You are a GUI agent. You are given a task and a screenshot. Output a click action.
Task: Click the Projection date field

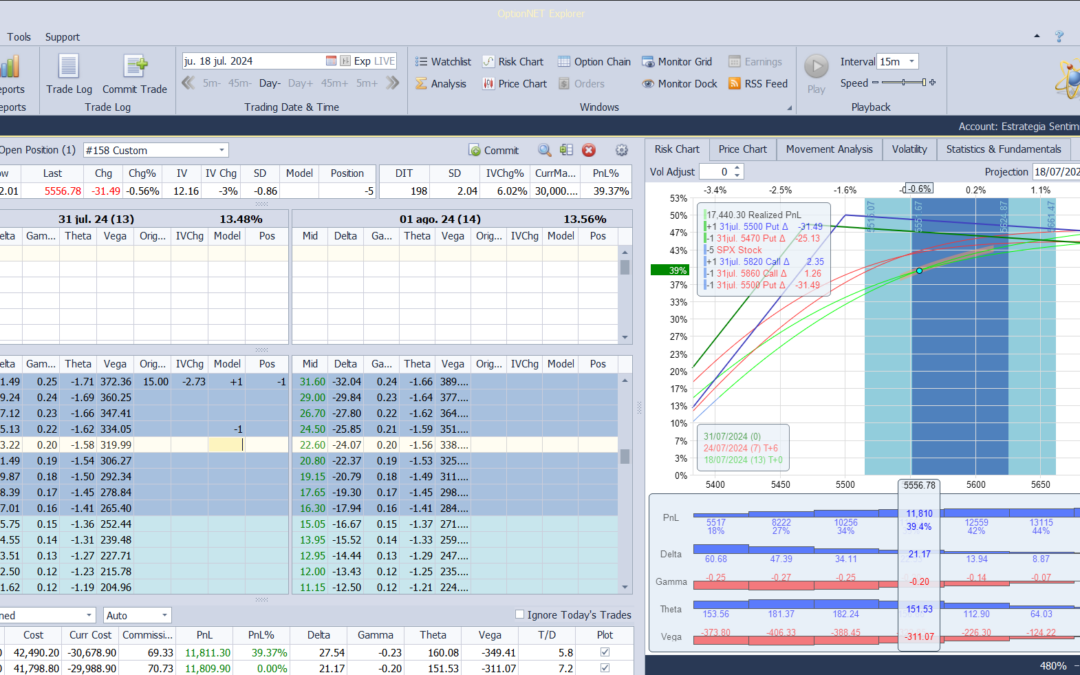tap(1056, 172)
